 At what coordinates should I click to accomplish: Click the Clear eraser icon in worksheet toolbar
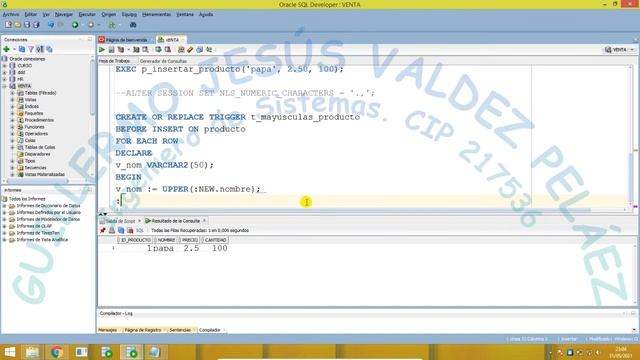(x=190, y=50)
